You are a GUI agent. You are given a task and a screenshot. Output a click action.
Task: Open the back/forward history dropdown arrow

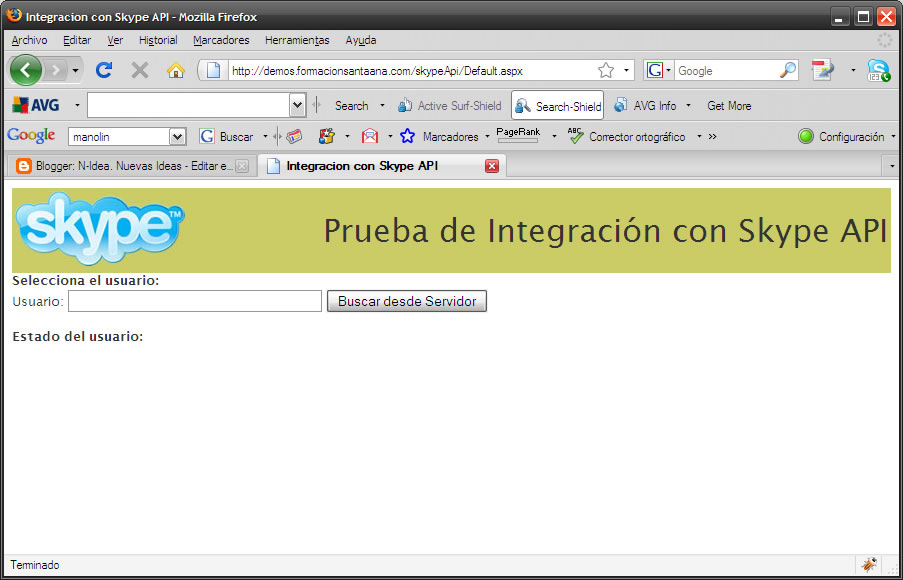click(75, 71)
